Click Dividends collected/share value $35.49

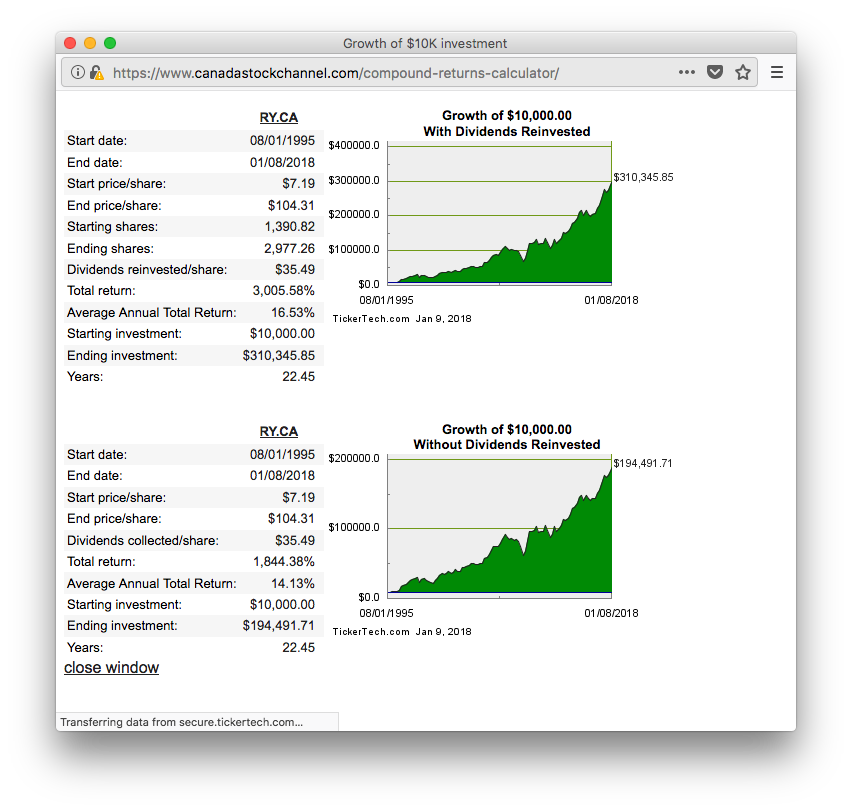[295, 540]
